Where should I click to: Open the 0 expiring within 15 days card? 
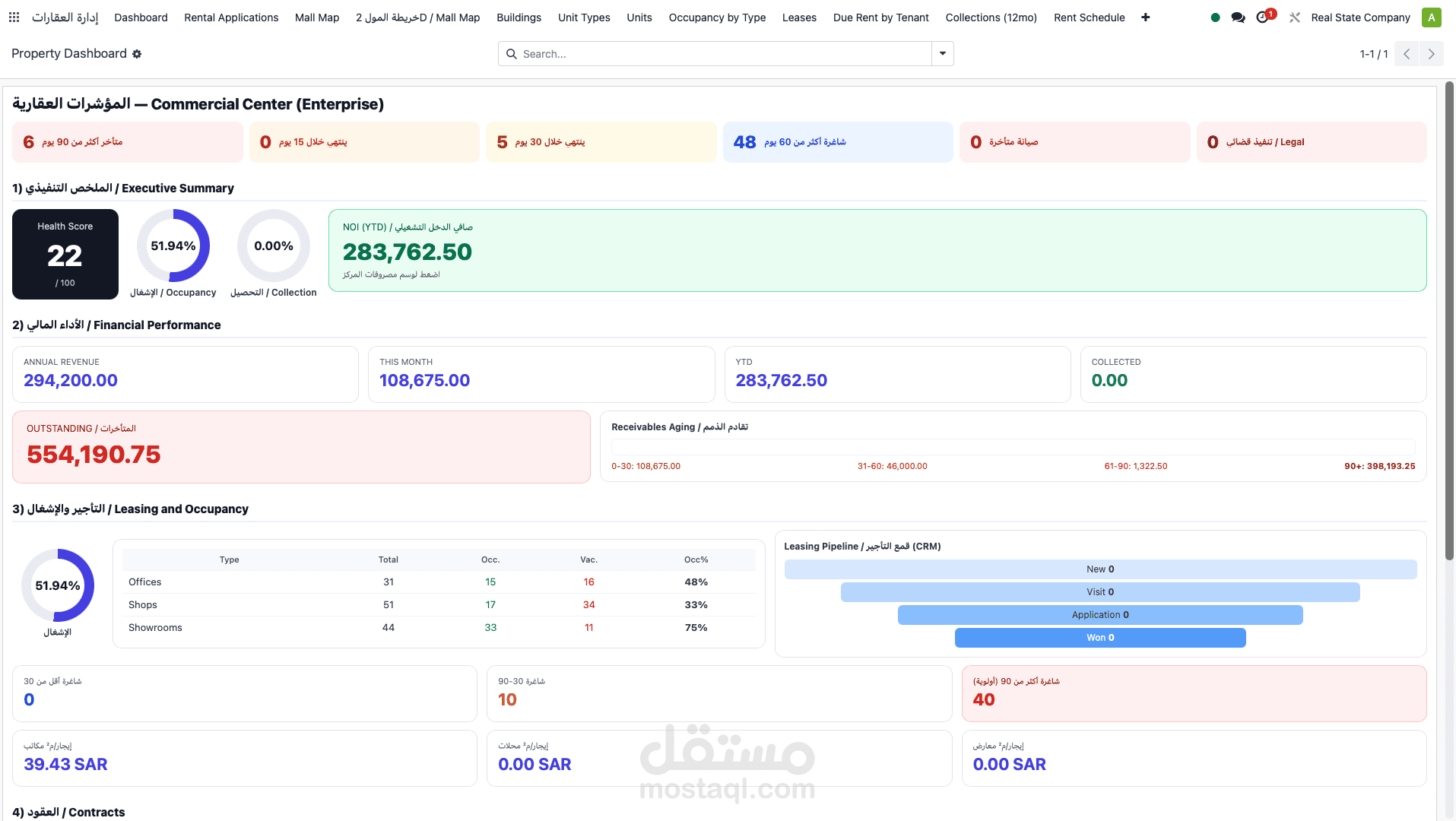click(364, 142)
